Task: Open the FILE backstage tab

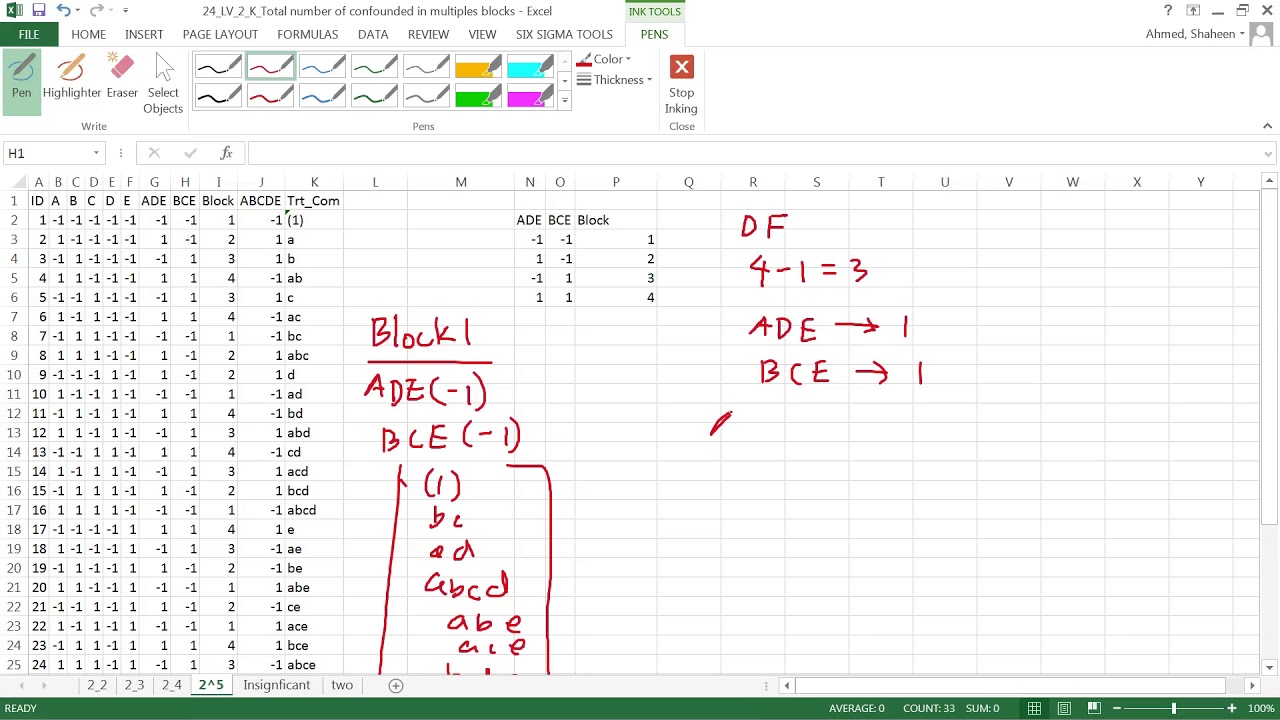Action: click(29, 34)
